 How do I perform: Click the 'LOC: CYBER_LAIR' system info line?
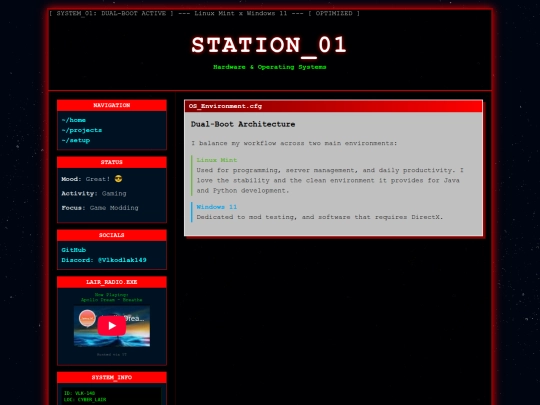tap(85, 399)
